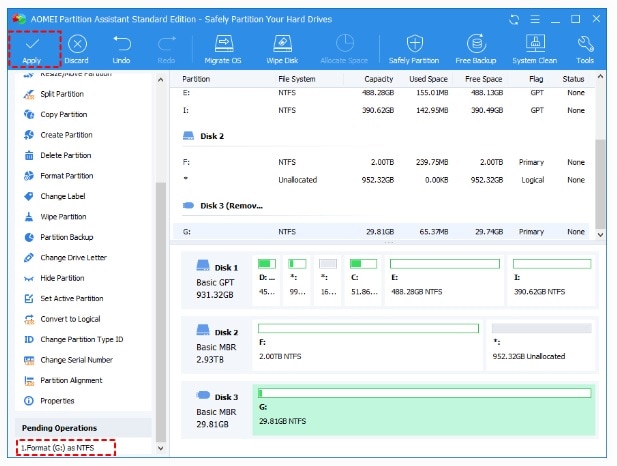Sort by Partition column header

coord(196,79)
